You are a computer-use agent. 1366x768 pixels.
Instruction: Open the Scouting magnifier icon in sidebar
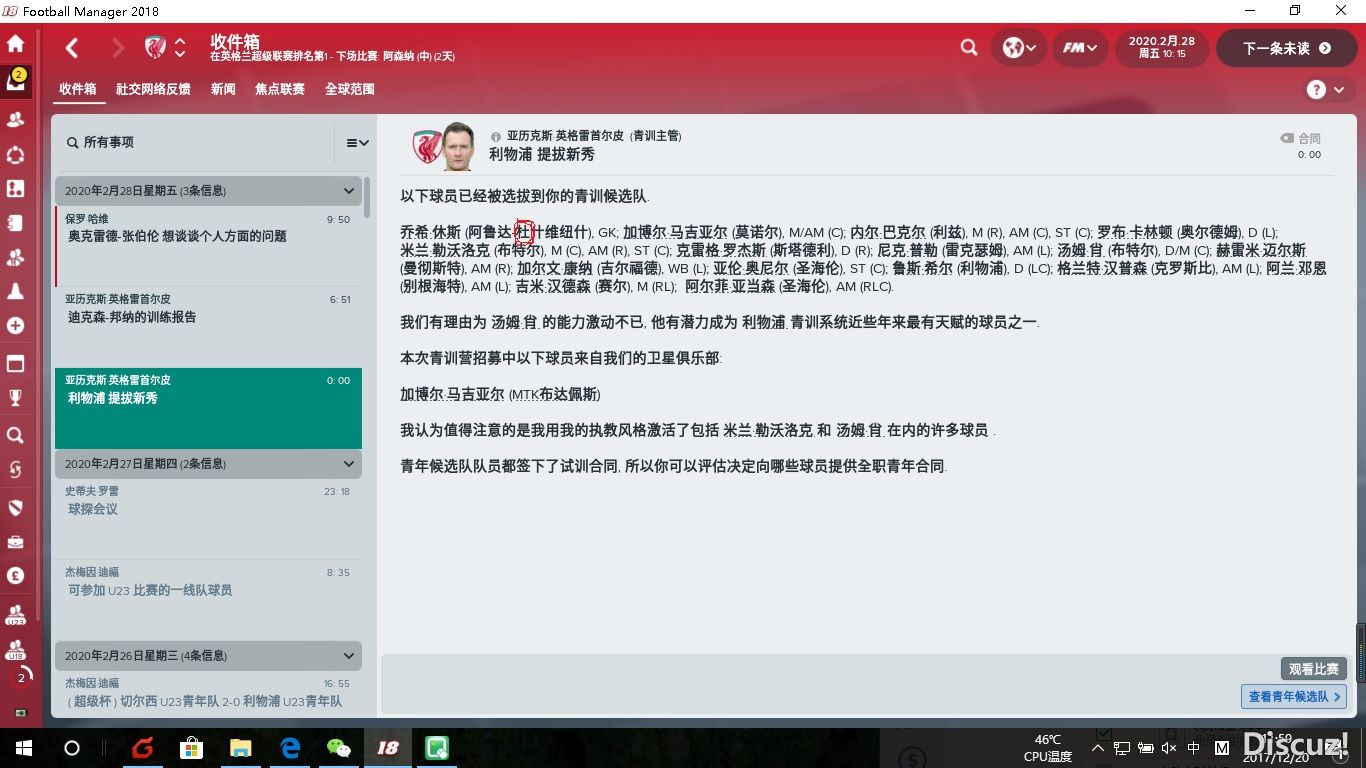[x=15, y=436]
